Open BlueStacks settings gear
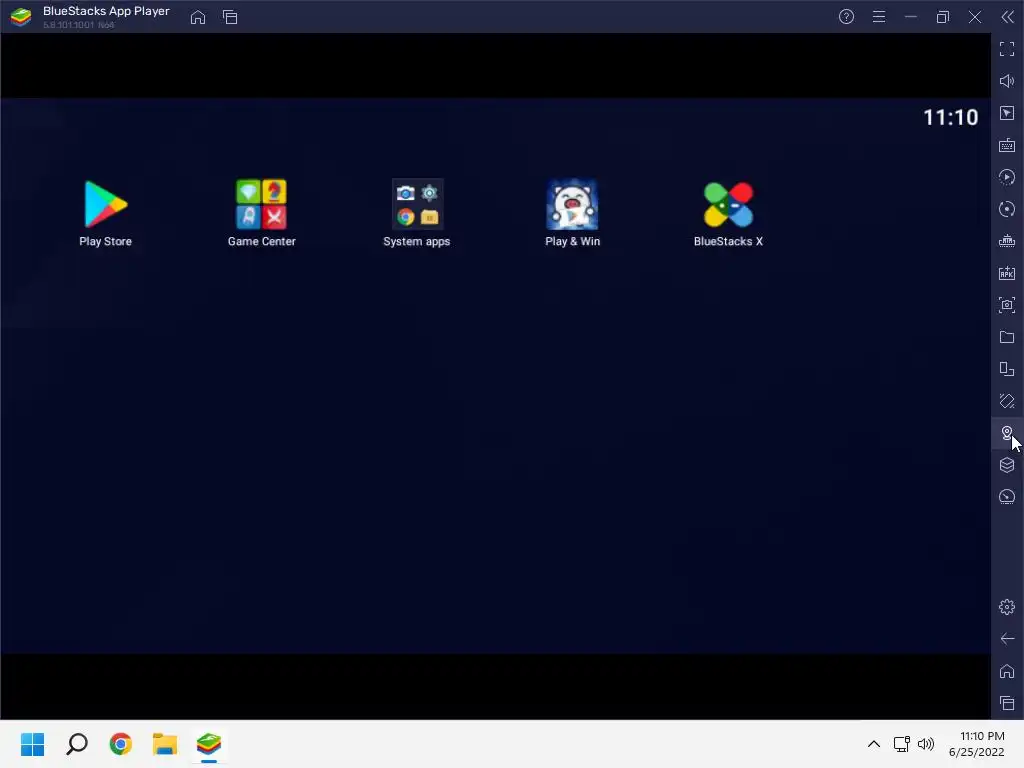Viewport: 1024px width, 768px height. tap(1007, 607)
